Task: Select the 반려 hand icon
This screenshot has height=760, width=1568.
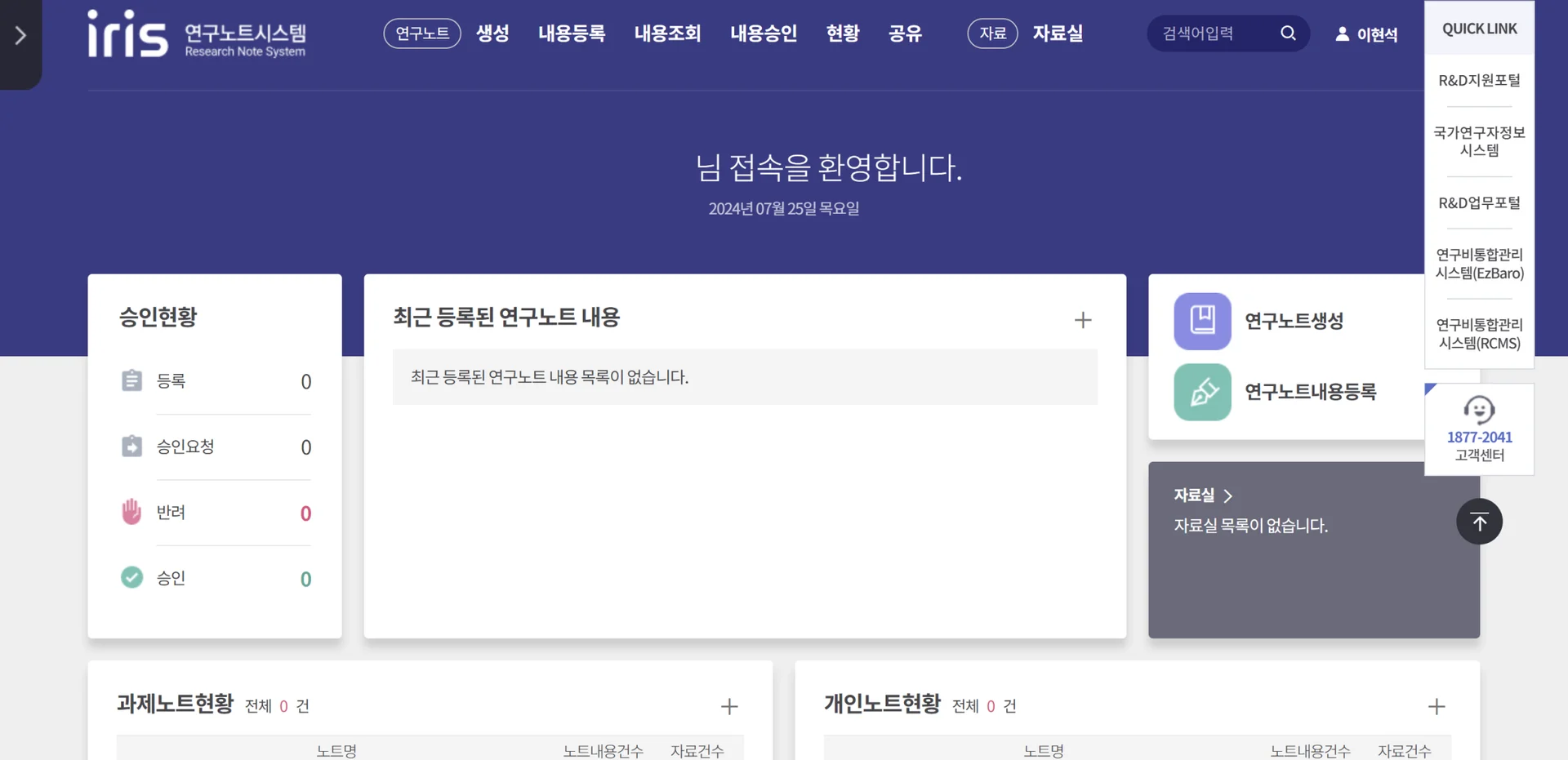Action: [x=131, y=511]
